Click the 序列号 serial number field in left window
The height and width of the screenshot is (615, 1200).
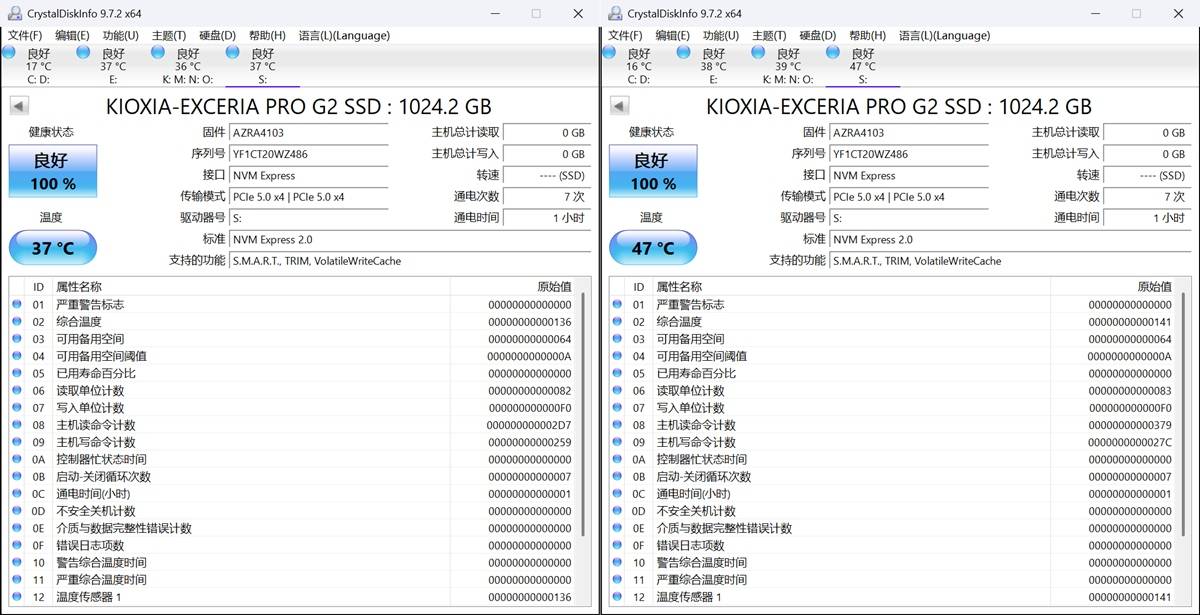[308, 154]
